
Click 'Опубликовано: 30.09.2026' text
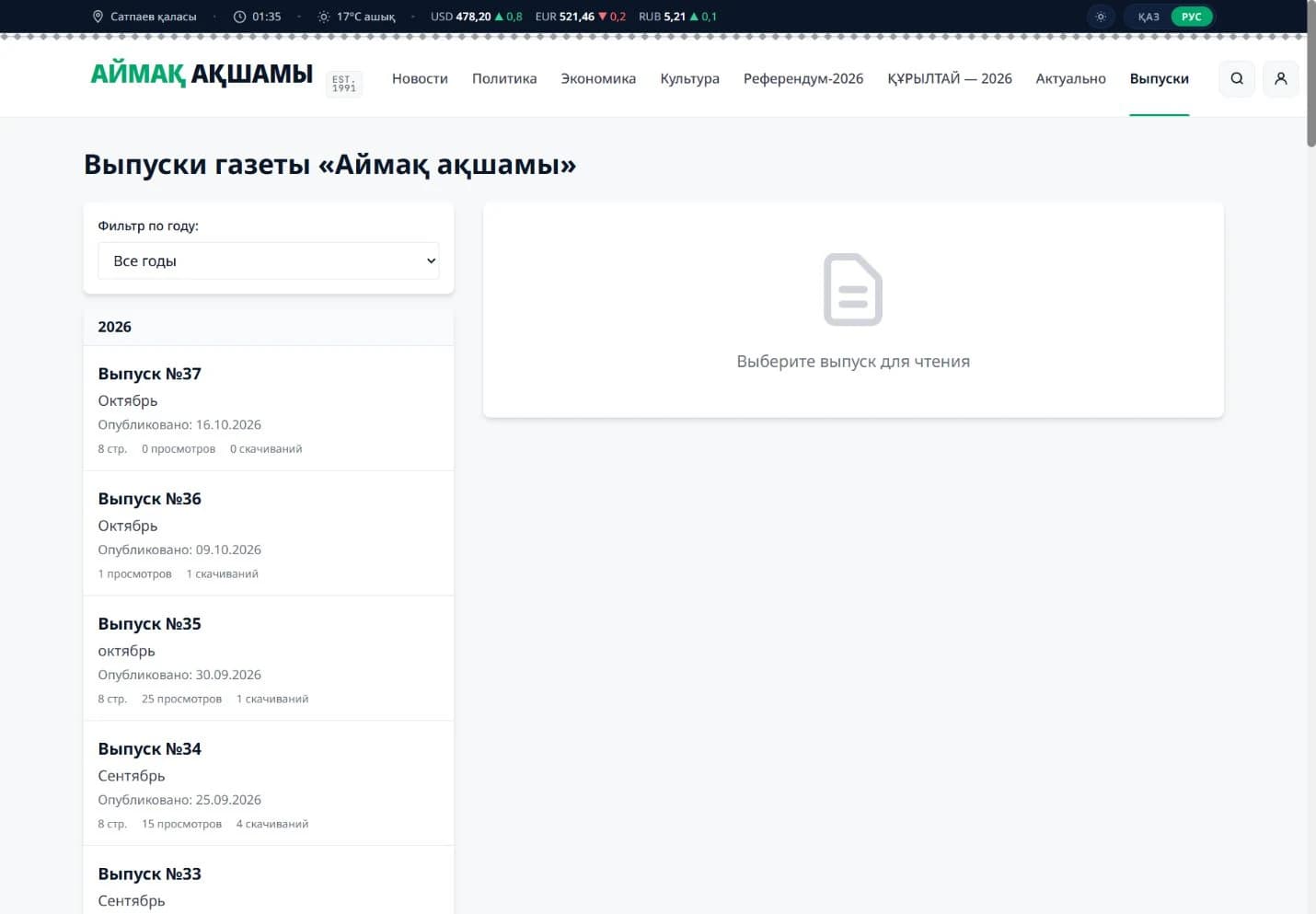(x=179, y=675)
